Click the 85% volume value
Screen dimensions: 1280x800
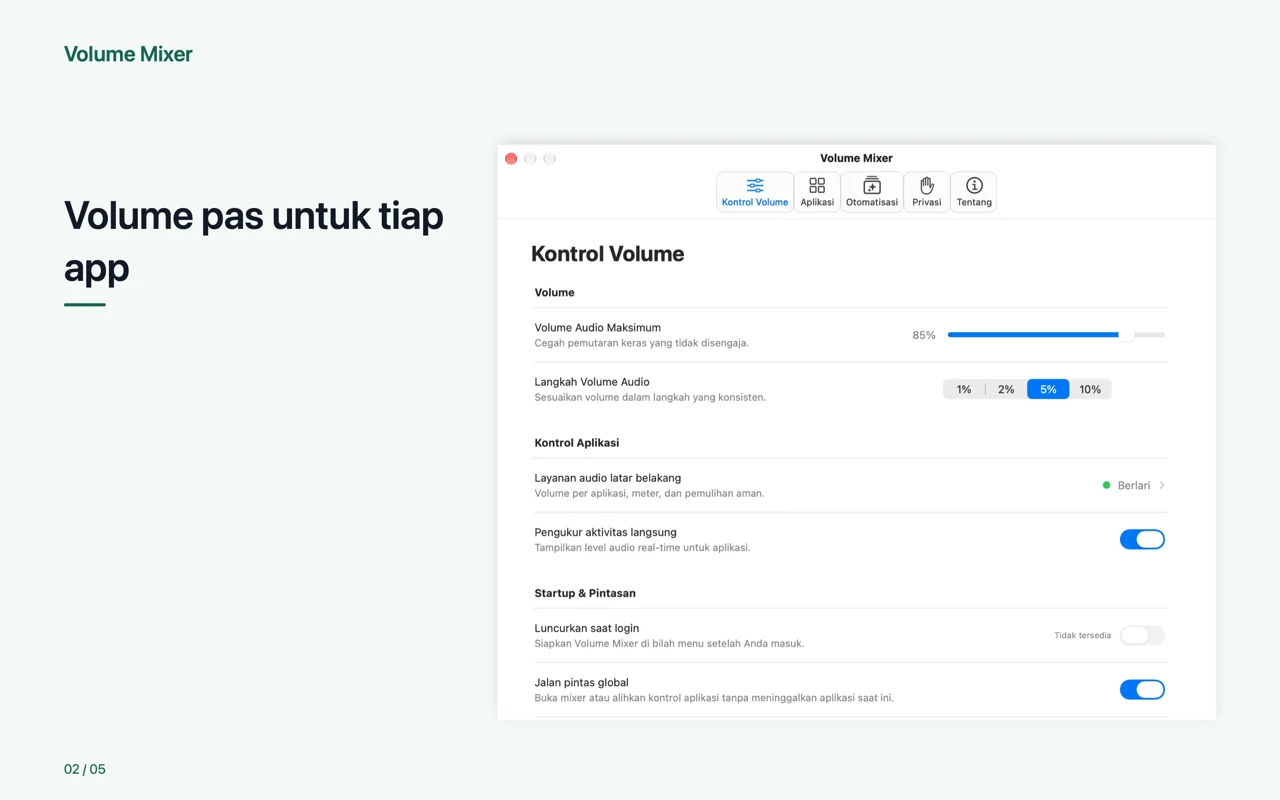coord(924,336)
